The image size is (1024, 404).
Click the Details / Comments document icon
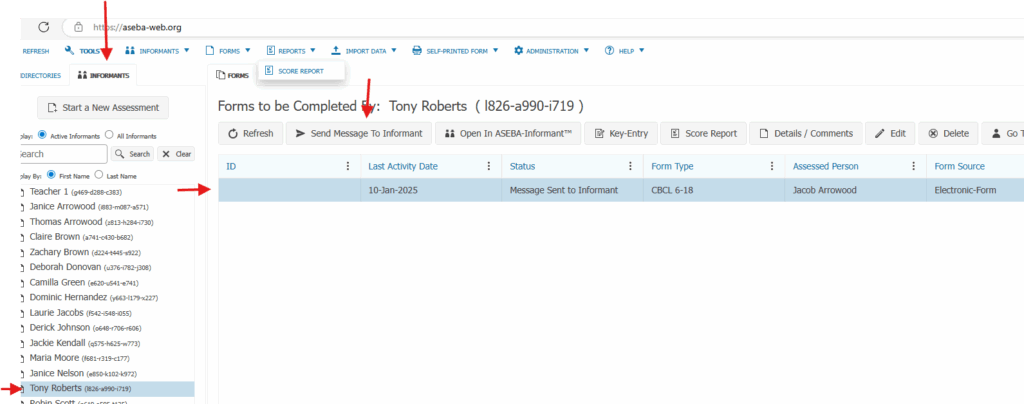tap(763, 133)
